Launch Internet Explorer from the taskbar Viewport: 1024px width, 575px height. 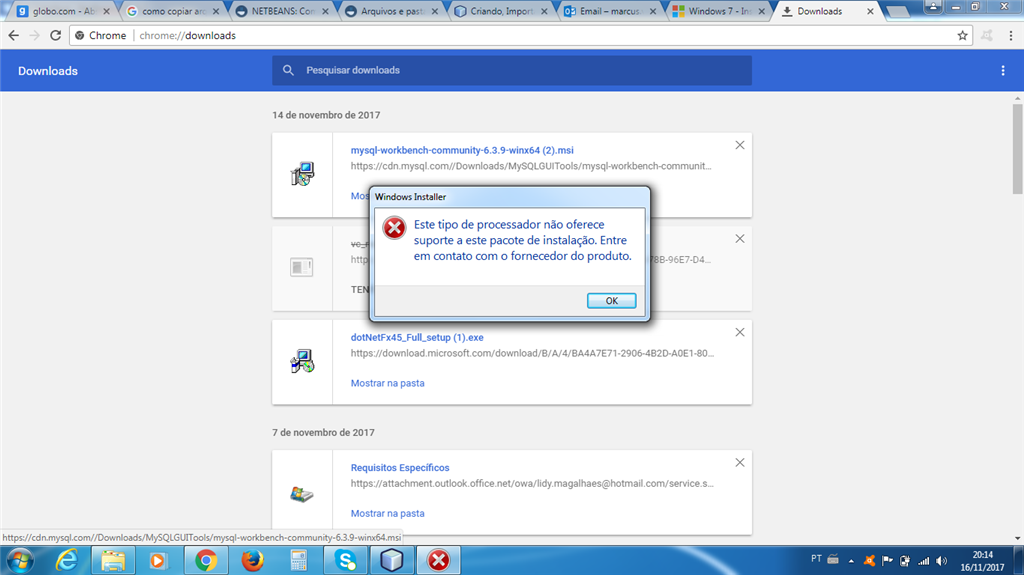[x=67, y=561]
